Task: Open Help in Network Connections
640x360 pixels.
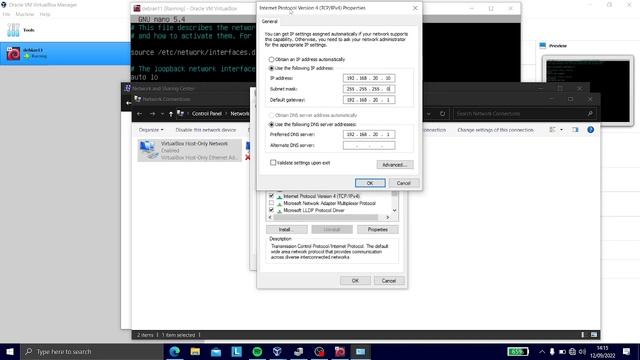Action: point(590,130)
